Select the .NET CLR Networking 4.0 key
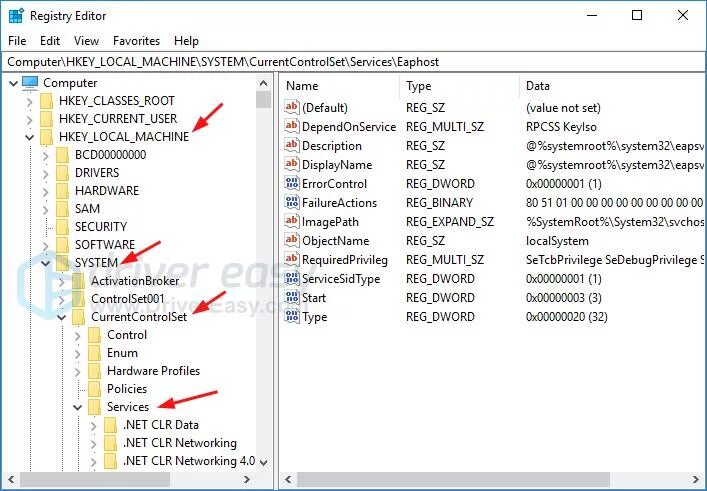Viewport: 707px width, 491px height. pos(189,461)
